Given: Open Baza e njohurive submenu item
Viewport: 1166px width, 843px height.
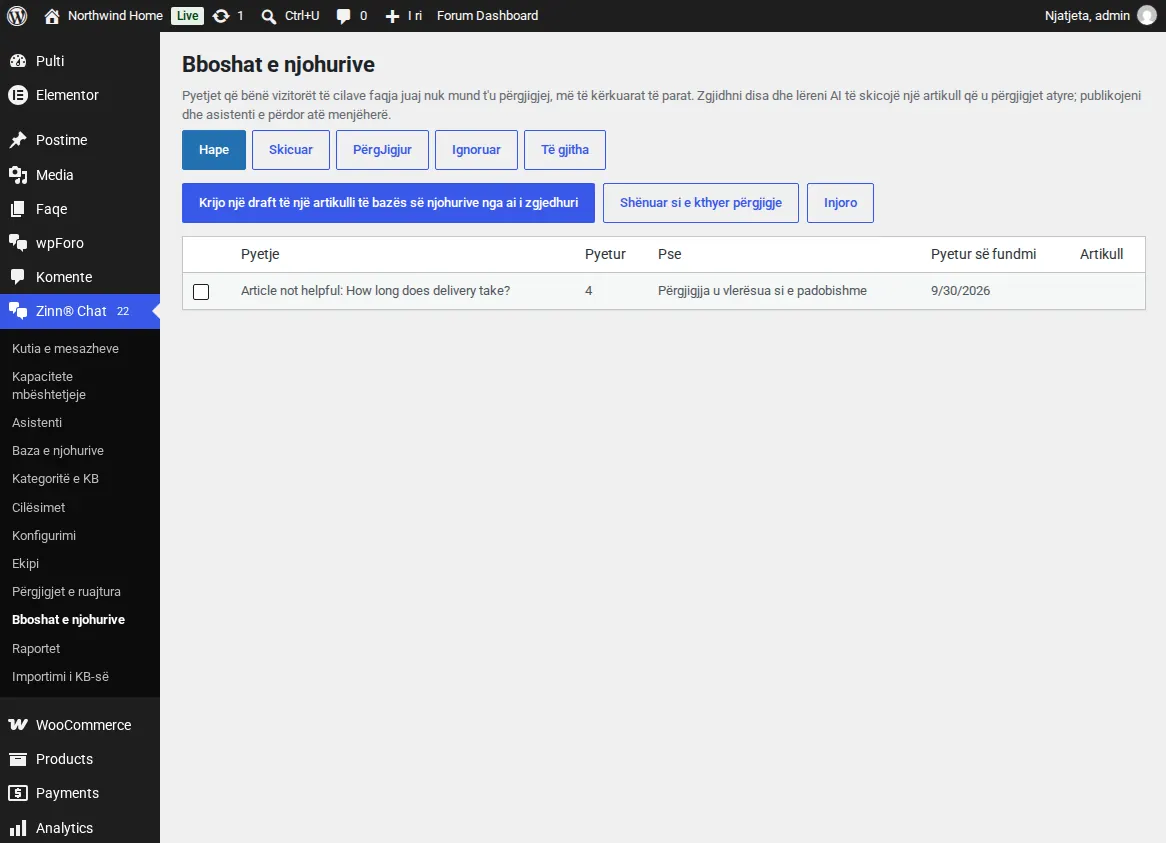Looking at the screenshot, I should (58, 450).
